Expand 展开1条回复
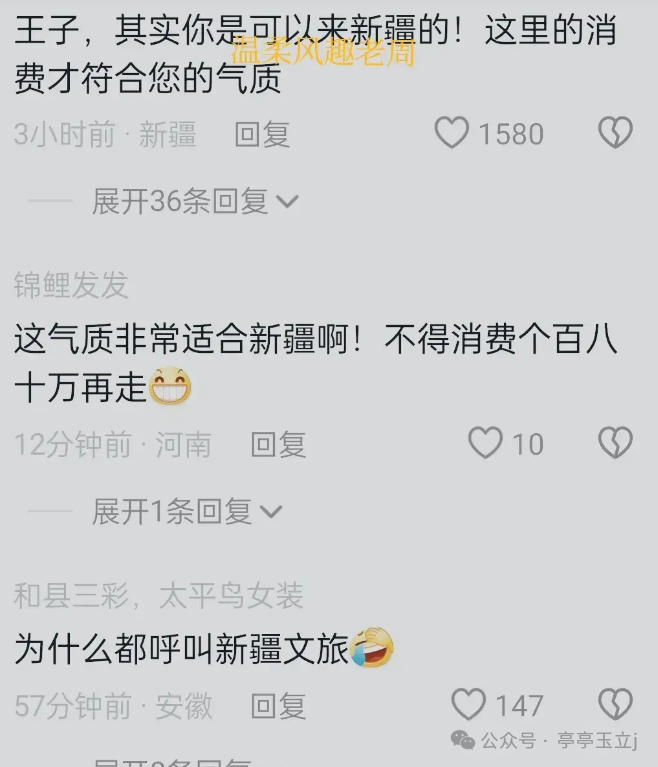The height and width of the screenshot is (767, 658). tap(187, 512)
